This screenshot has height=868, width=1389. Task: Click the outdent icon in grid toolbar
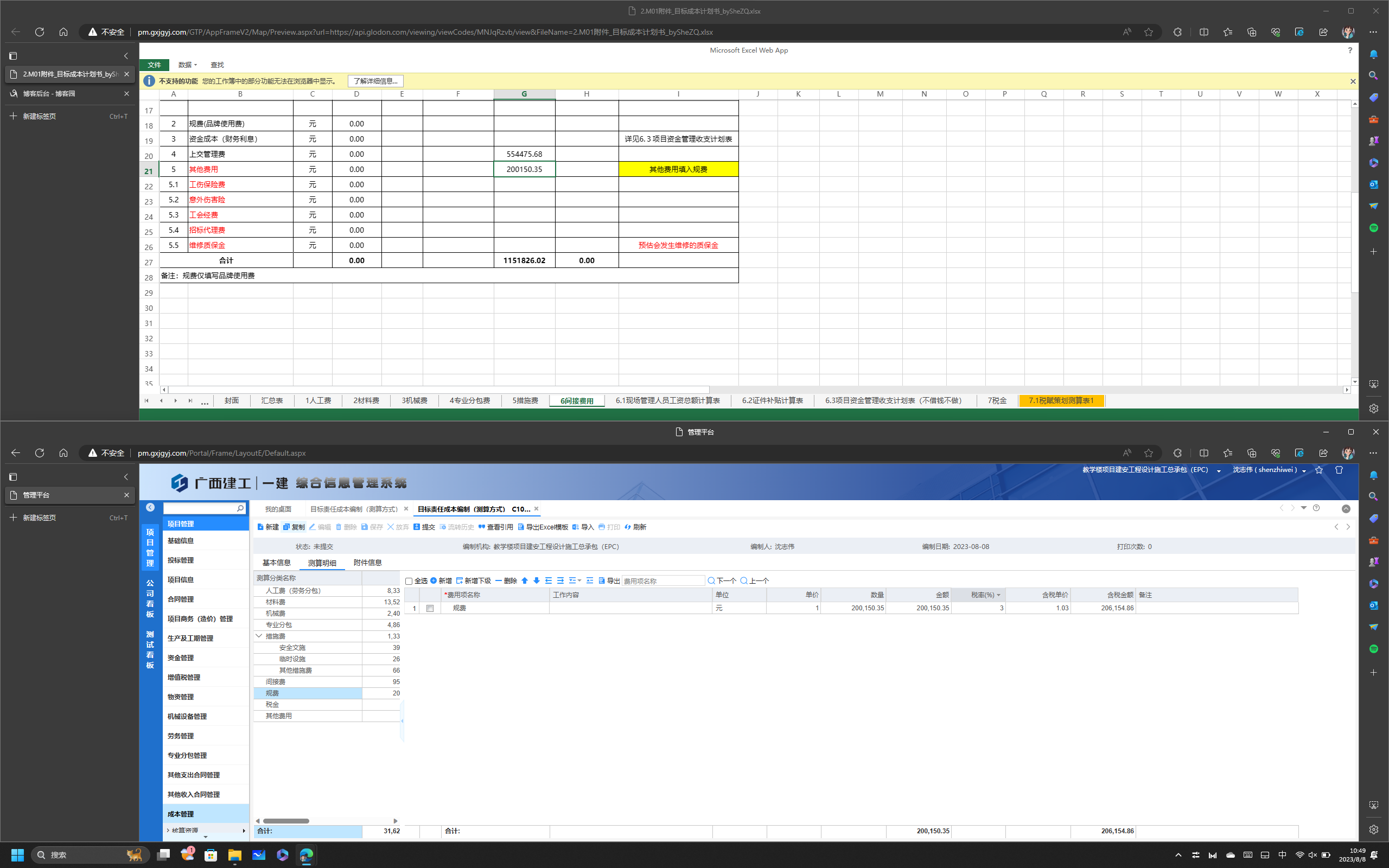click(549, 581)
